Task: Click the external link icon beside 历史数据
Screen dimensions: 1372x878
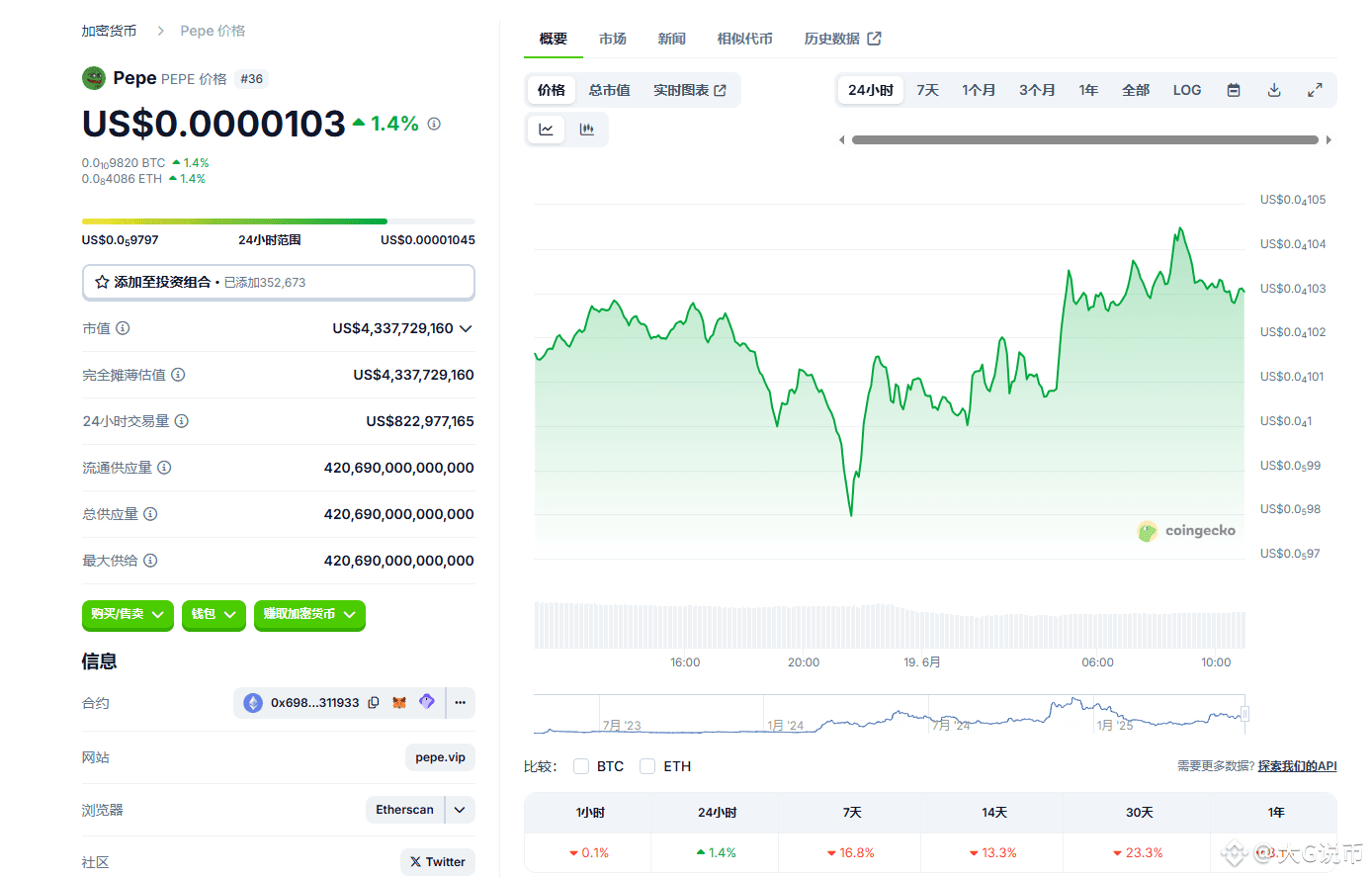Action: pos(875,39)
